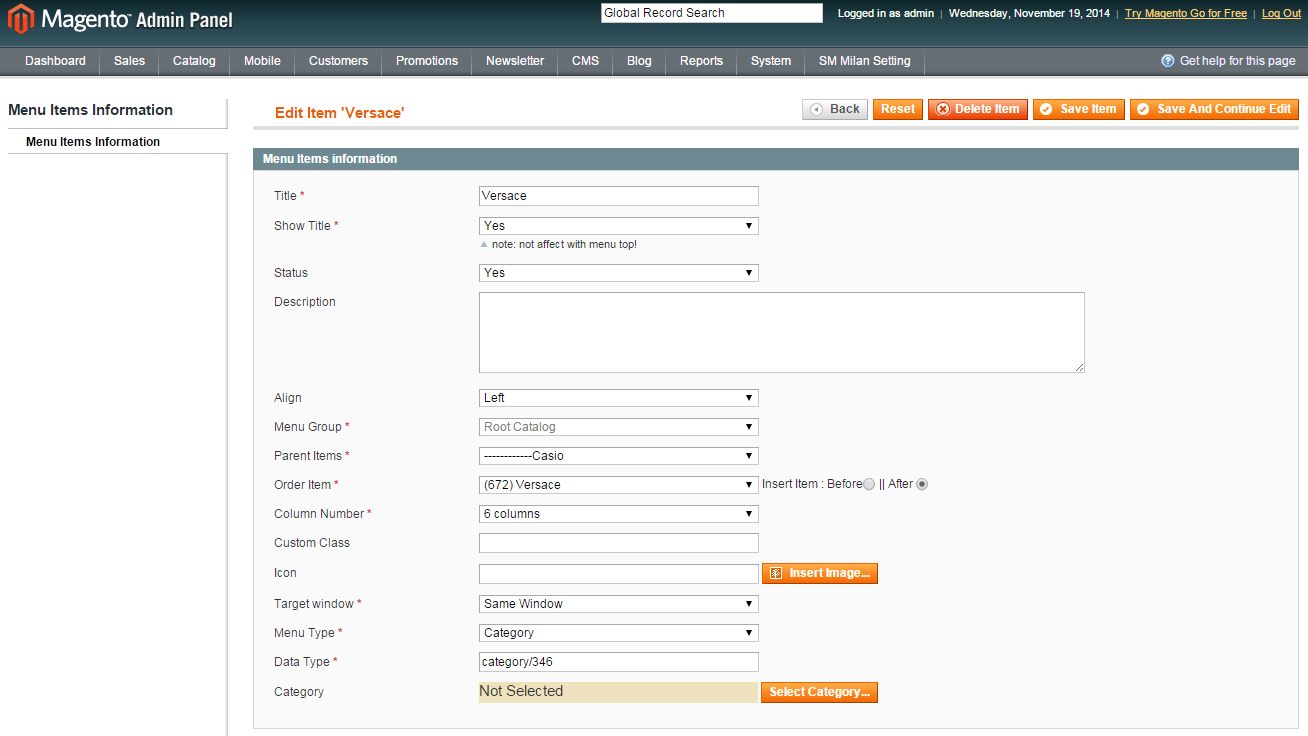Open the Order Item dropdown
The image size is (1308, 736).
(x=619, y=485)
